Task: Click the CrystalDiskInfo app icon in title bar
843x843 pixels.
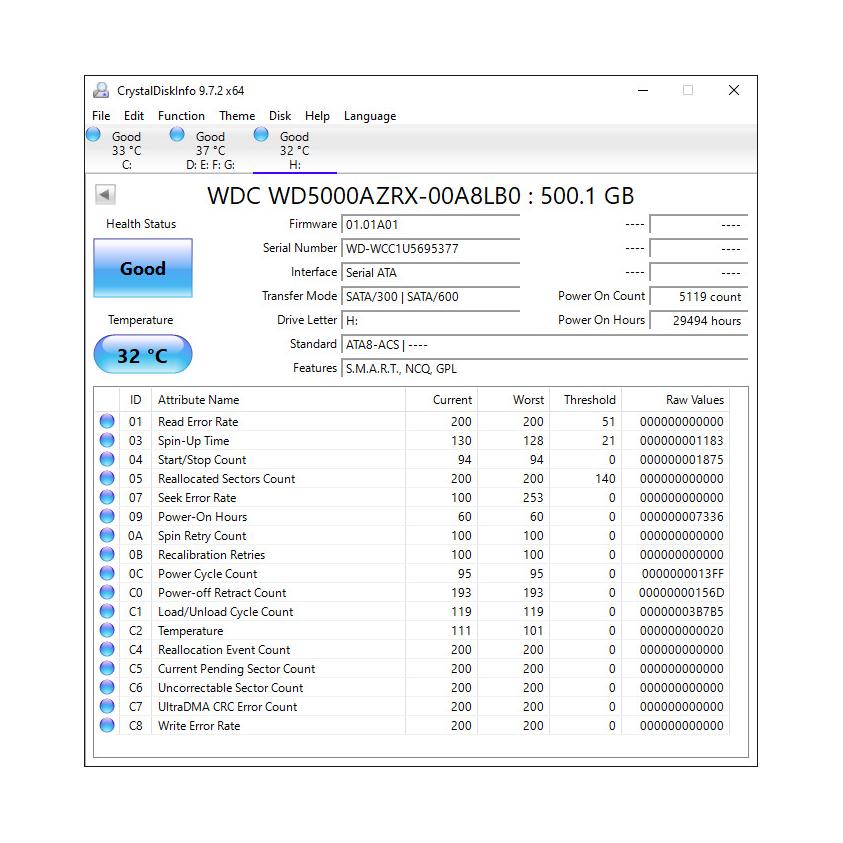Action: (101, 90)
